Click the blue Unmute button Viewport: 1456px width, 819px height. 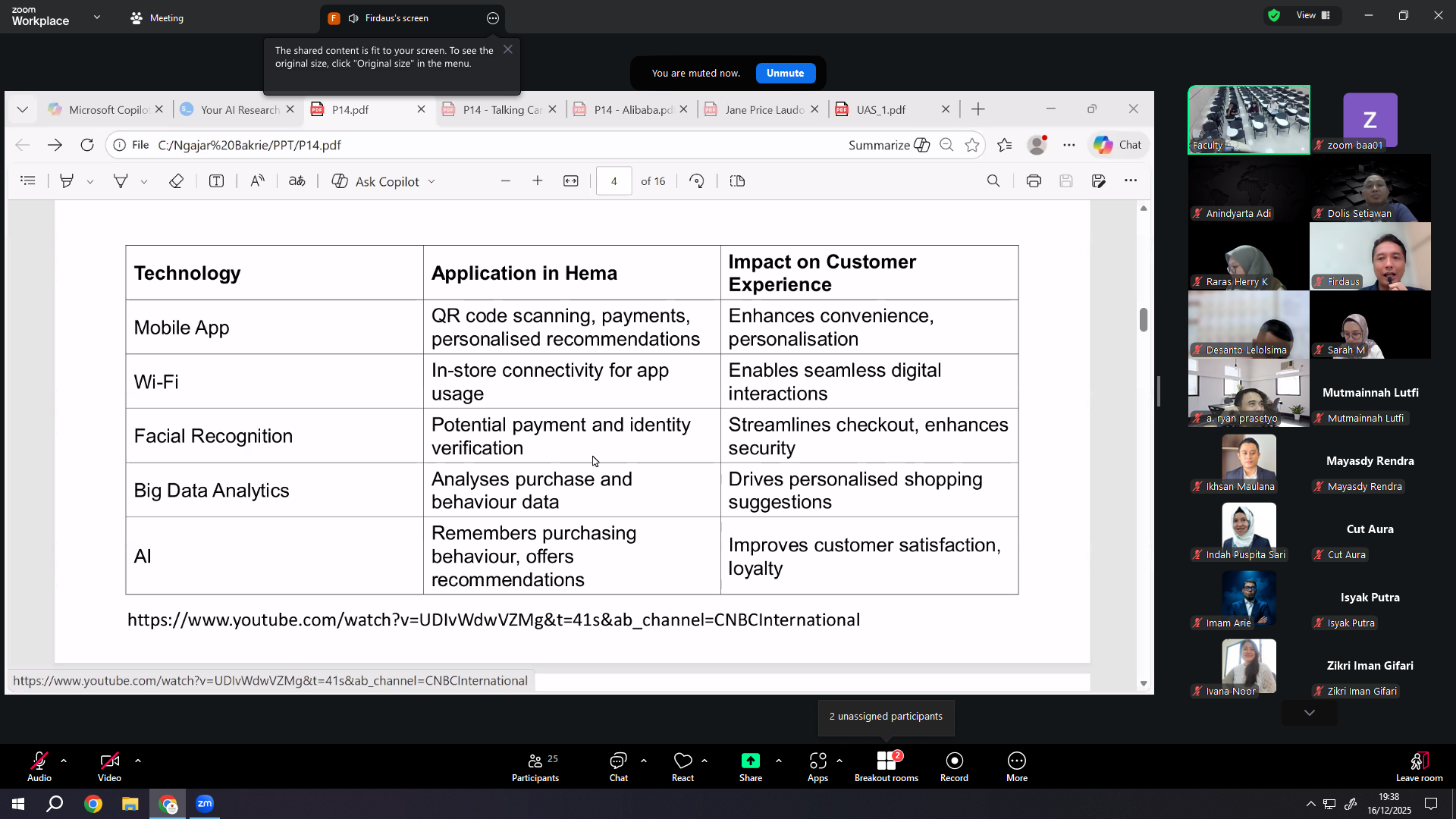tap(785, 73)
